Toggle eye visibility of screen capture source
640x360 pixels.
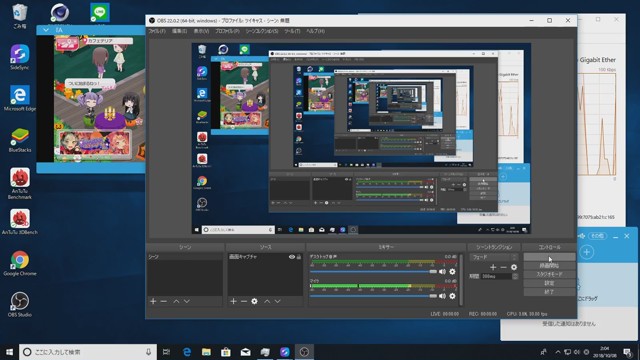click(x=291, y=257)
